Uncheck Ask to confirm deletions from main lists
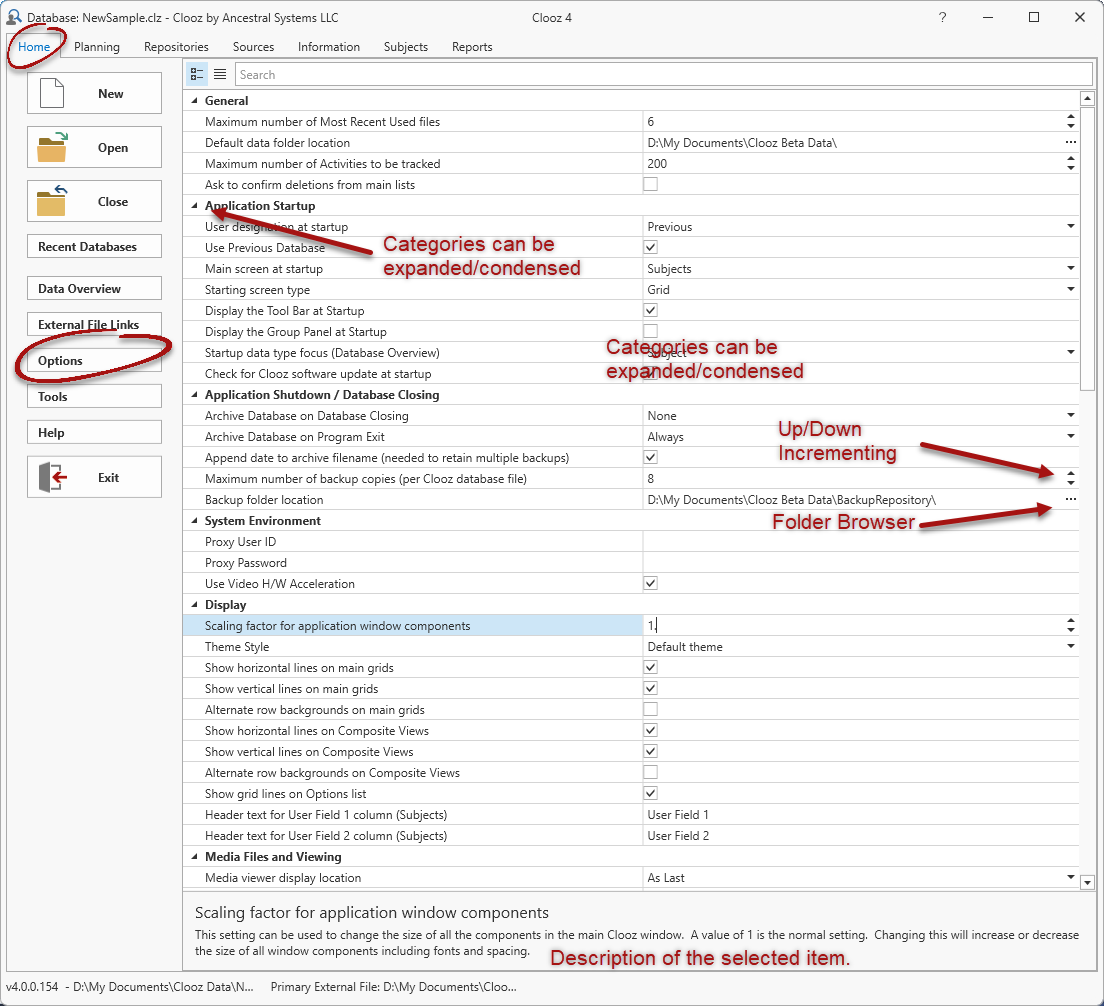Screen dimensions: 1104x1006 pyautogui.click(x=650, y=184)
